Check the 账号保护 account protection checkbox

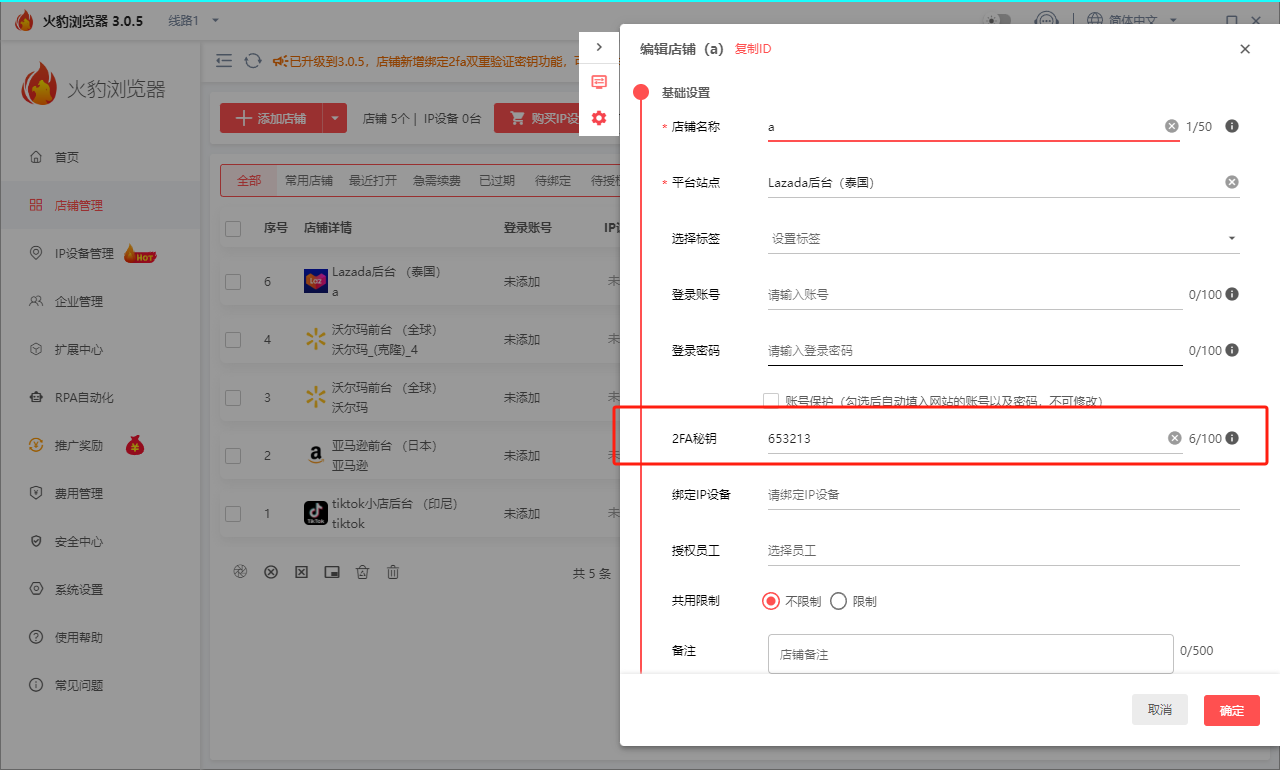coord(771,399)
